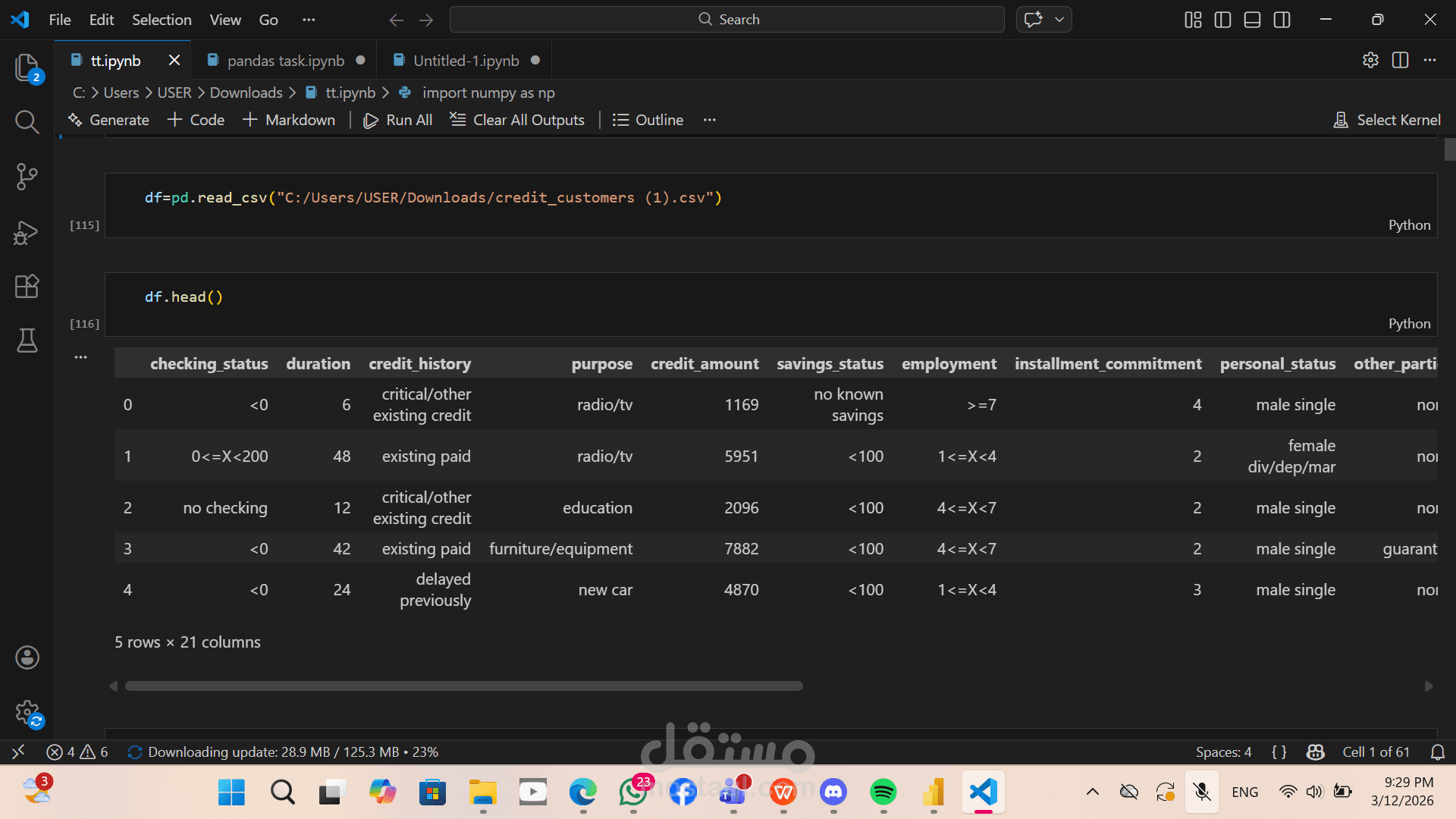Toggle the secondary side bar layout button
This screenshot has height=819, width=1456.
(1282, 20)
